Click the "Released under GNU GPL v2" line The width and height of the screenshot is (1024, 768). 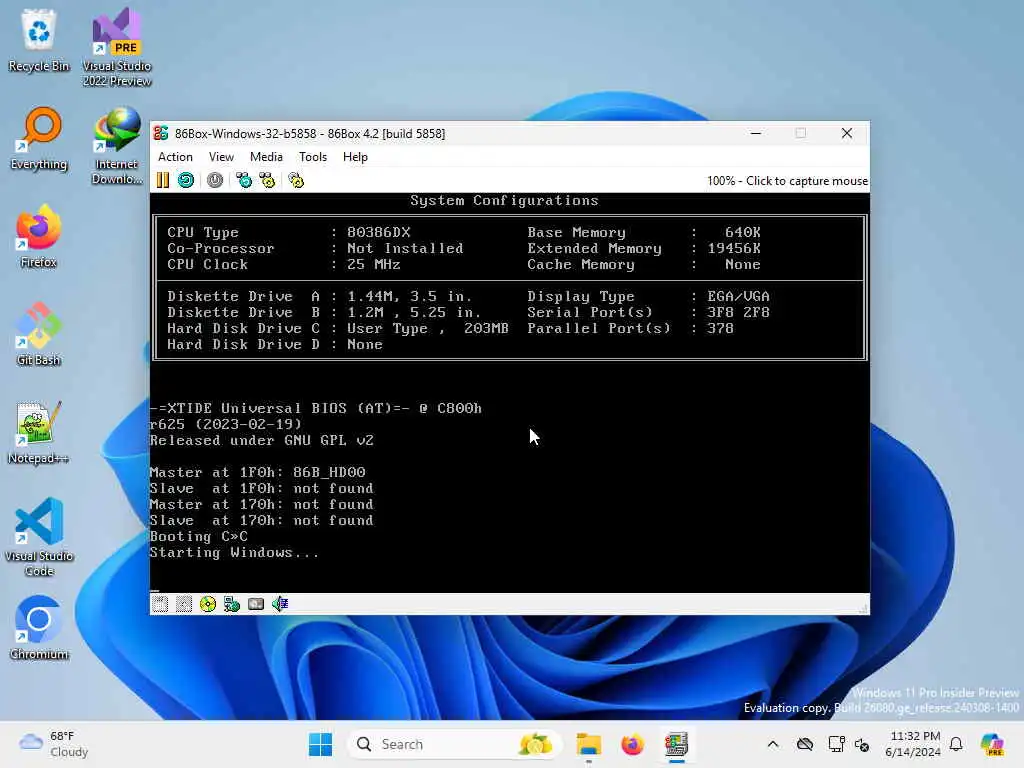click(x=261, y=440)
